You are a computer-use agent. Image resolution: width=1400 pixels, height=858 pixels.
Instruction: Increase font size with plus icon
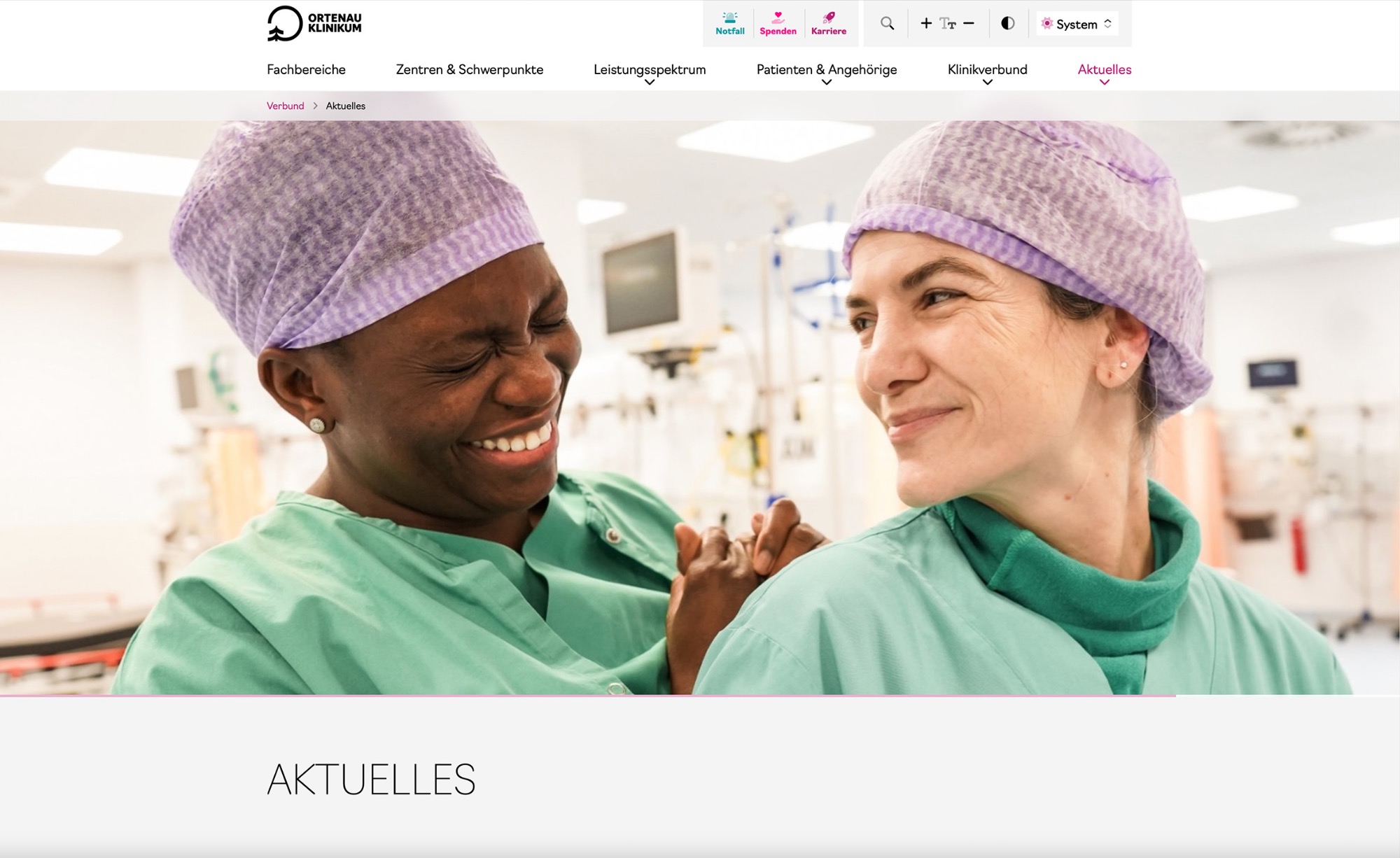[x=926, y=23]
